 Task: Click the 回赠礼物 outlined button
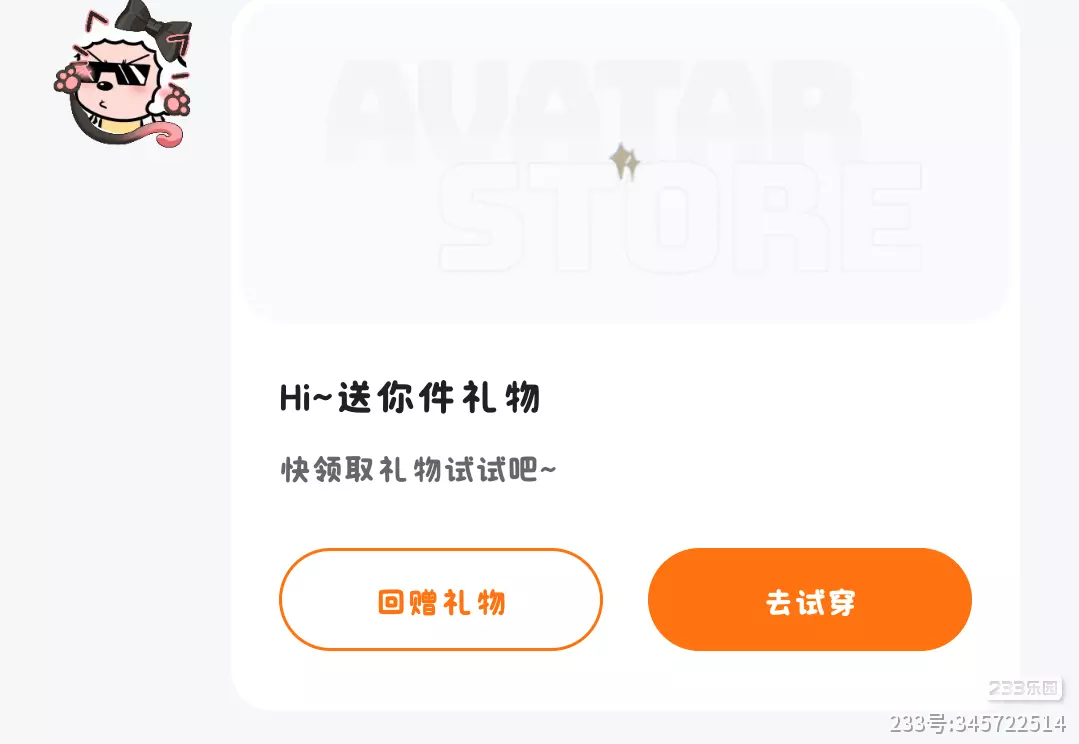(441, 599)
